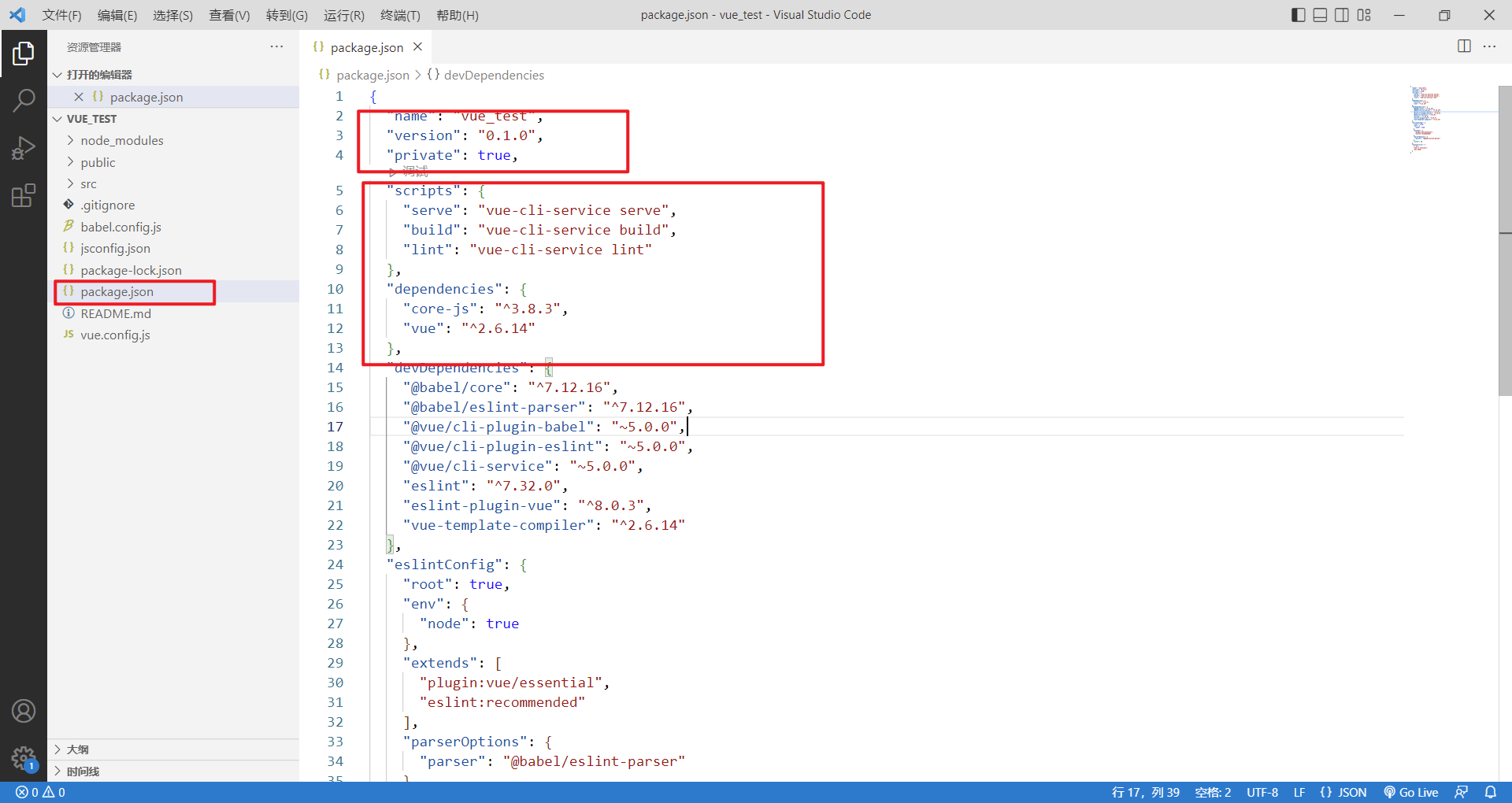This screenshot has width=1512, height=803.
Task: Open README.md file
Action: coord(173,313)
